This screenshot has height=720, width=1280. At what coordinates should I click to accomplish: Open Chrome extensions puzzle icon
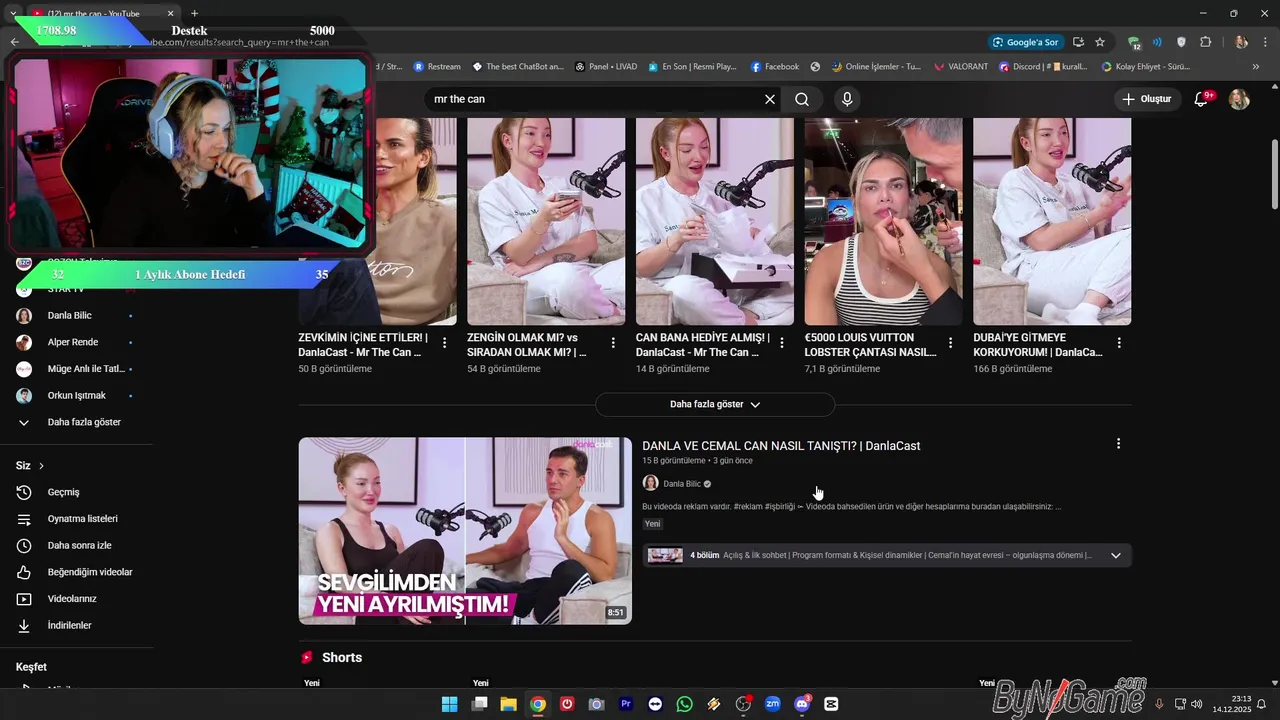1205,42
